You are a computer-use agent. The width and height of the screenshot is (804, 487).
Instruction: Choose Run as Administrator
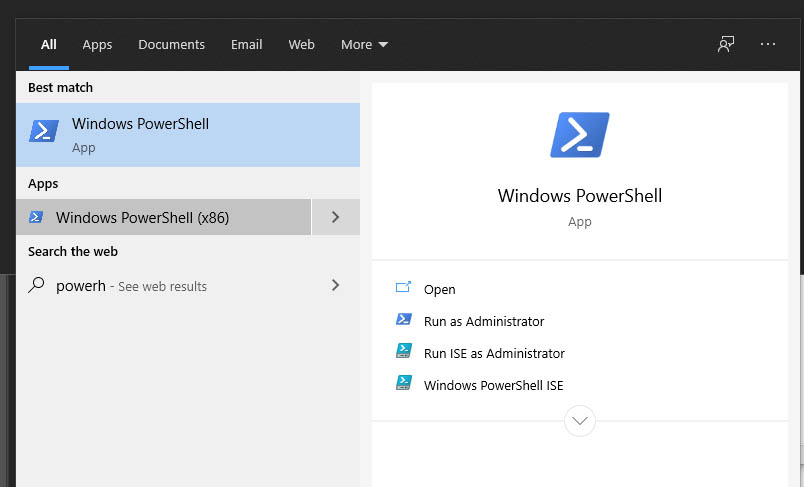(x=484, y=321)
